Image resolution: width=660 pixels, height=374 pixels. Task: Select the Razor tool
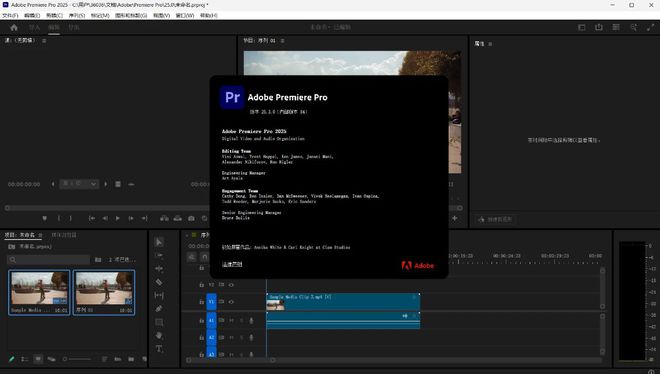159,282
